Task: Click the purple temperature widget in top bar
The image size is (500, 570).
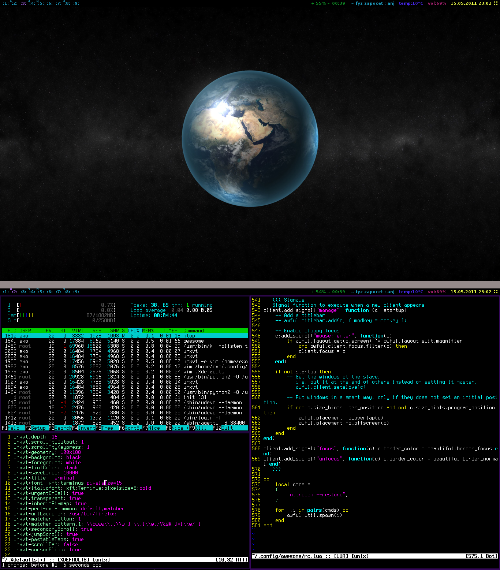Action: (x=411, y=3)
